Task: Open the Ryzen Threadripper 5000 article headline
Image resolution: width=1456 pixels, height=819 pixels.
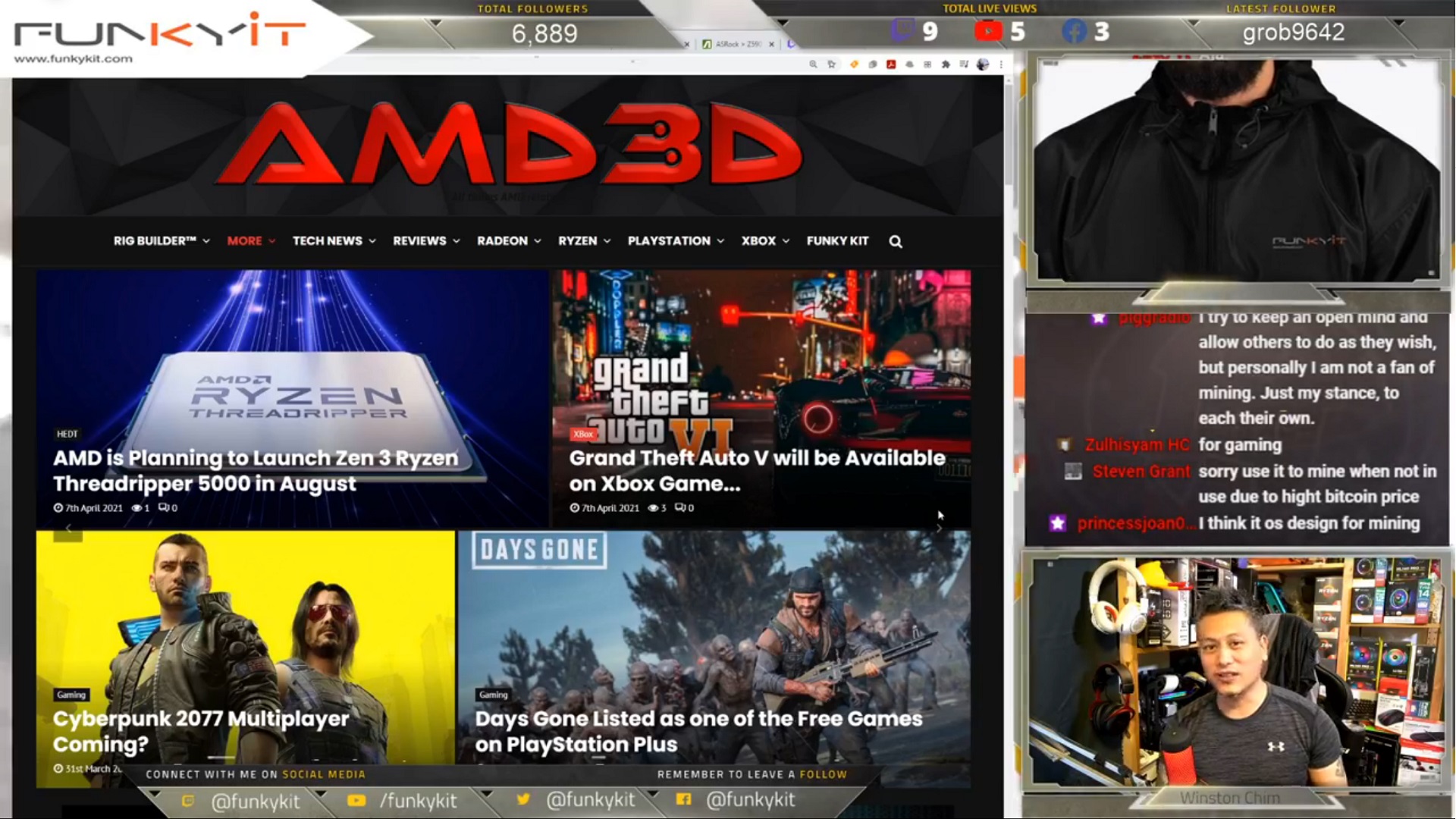Action: pos(256,471)
